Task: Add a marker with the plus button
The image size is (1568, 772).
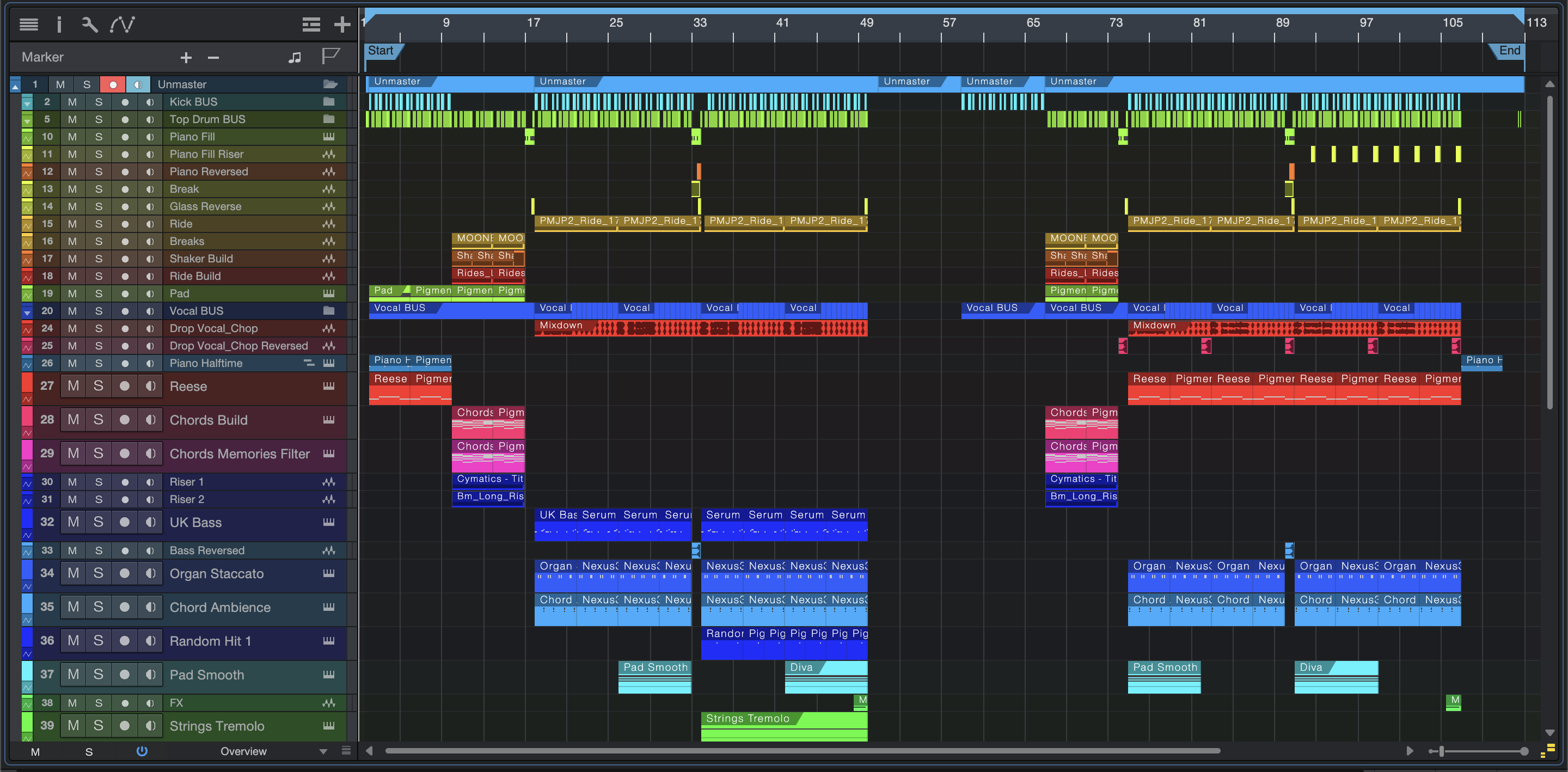Action: pos(186,57)
